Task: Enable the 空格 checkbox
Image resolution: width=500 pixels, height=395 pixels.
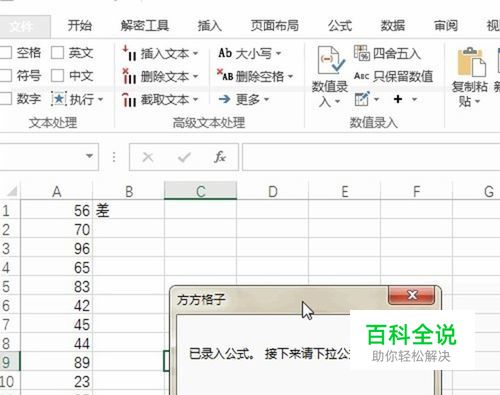Action: (x=5, y=53)
